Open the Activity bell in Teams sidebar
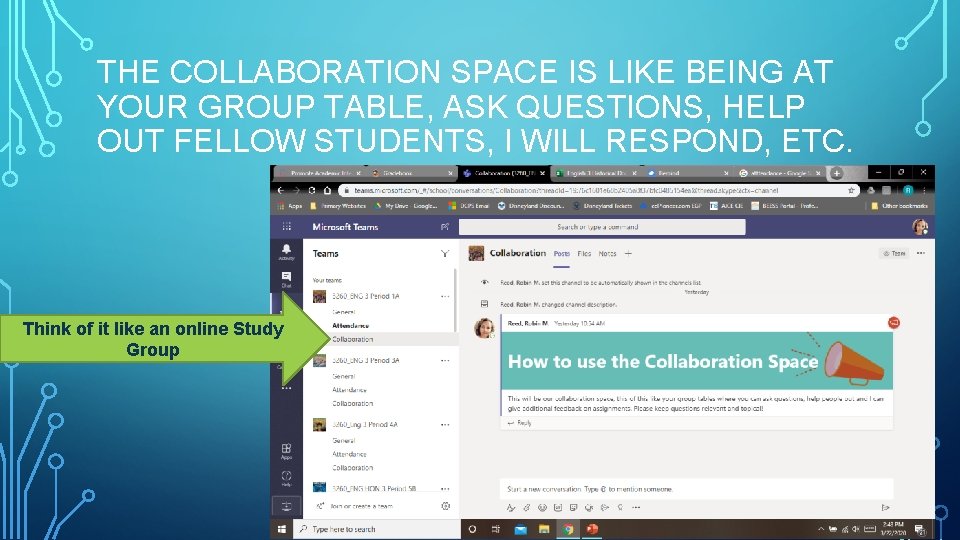 click(x=286, y=252)
